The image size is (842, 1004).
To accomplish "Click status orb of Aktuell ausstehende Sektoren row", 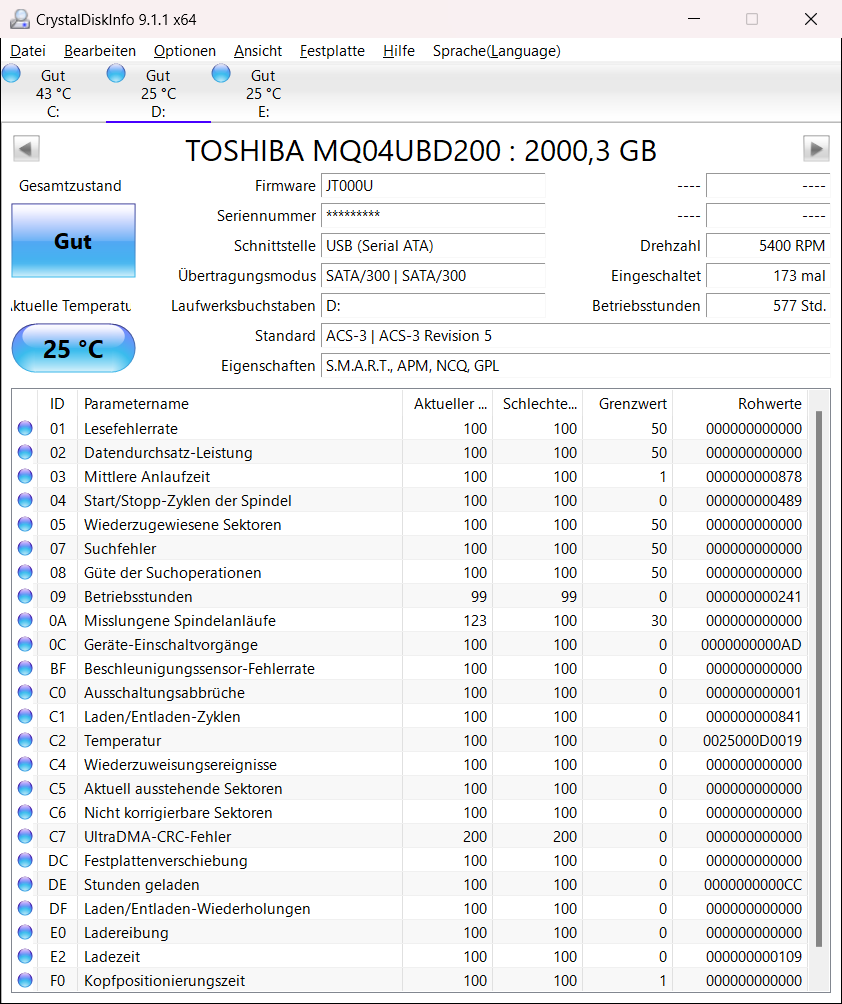I will point(25,788).
